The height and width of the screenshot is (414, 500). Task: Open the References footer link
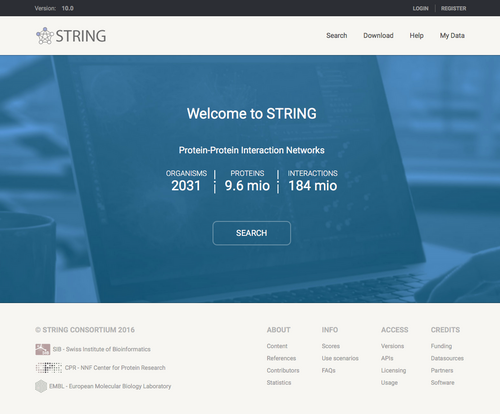click(281, 358)
